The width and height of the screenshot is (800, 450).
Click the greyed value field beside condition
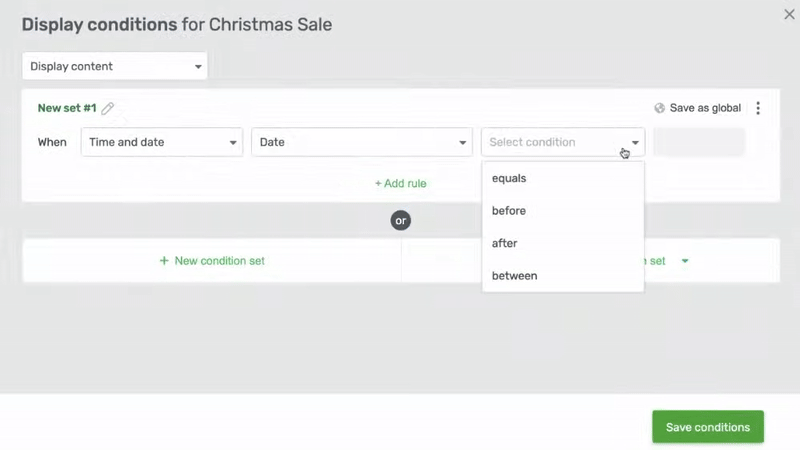click(699, 142)
